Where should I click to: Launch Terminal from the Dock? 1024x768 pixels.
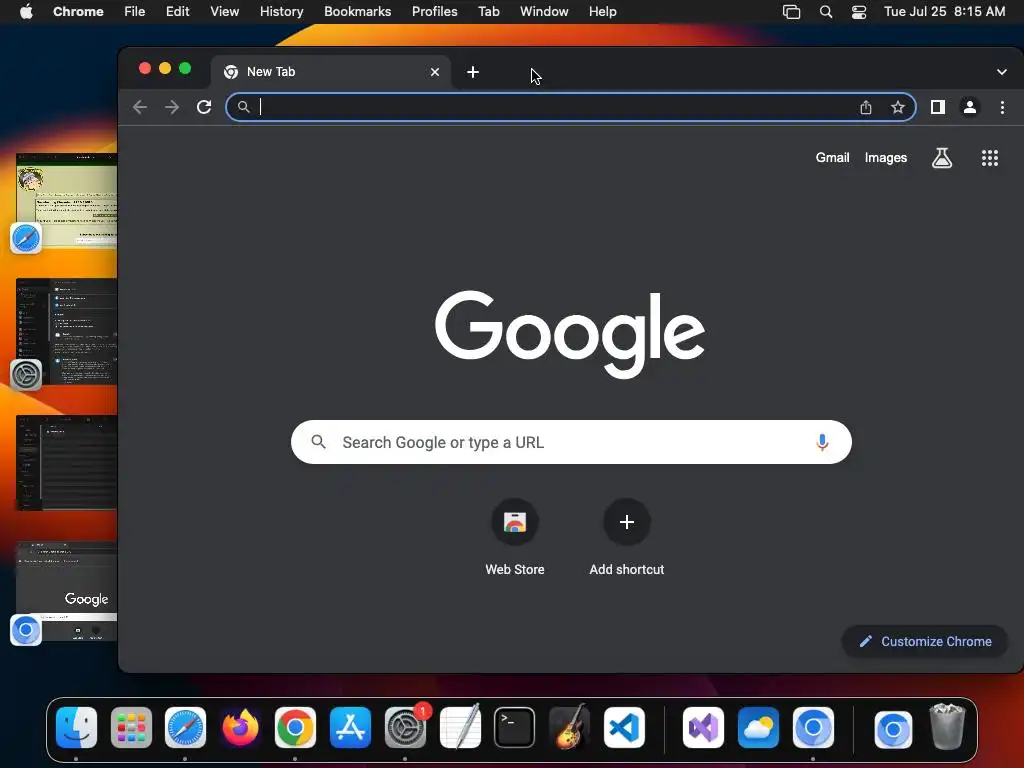(x=515, y=728)
